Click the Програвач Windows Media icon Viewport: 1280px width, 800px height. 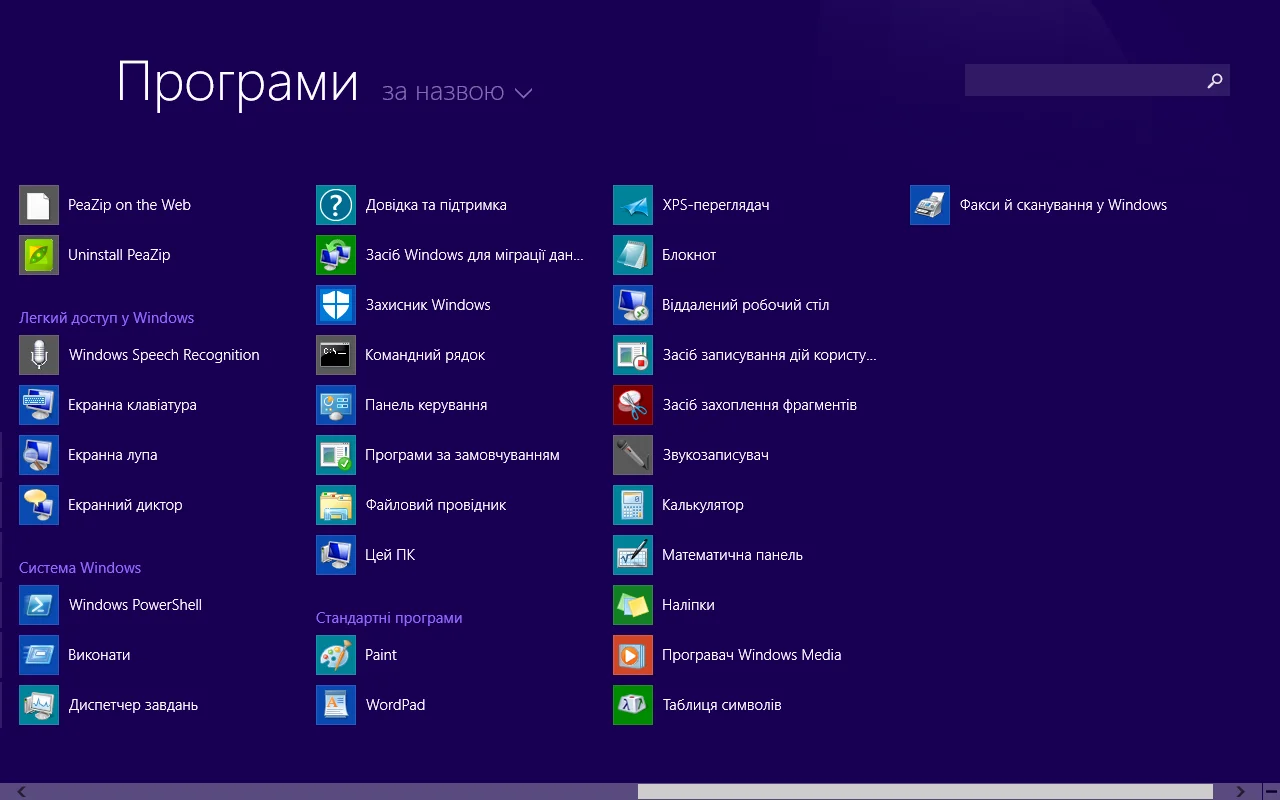[633, 655]
